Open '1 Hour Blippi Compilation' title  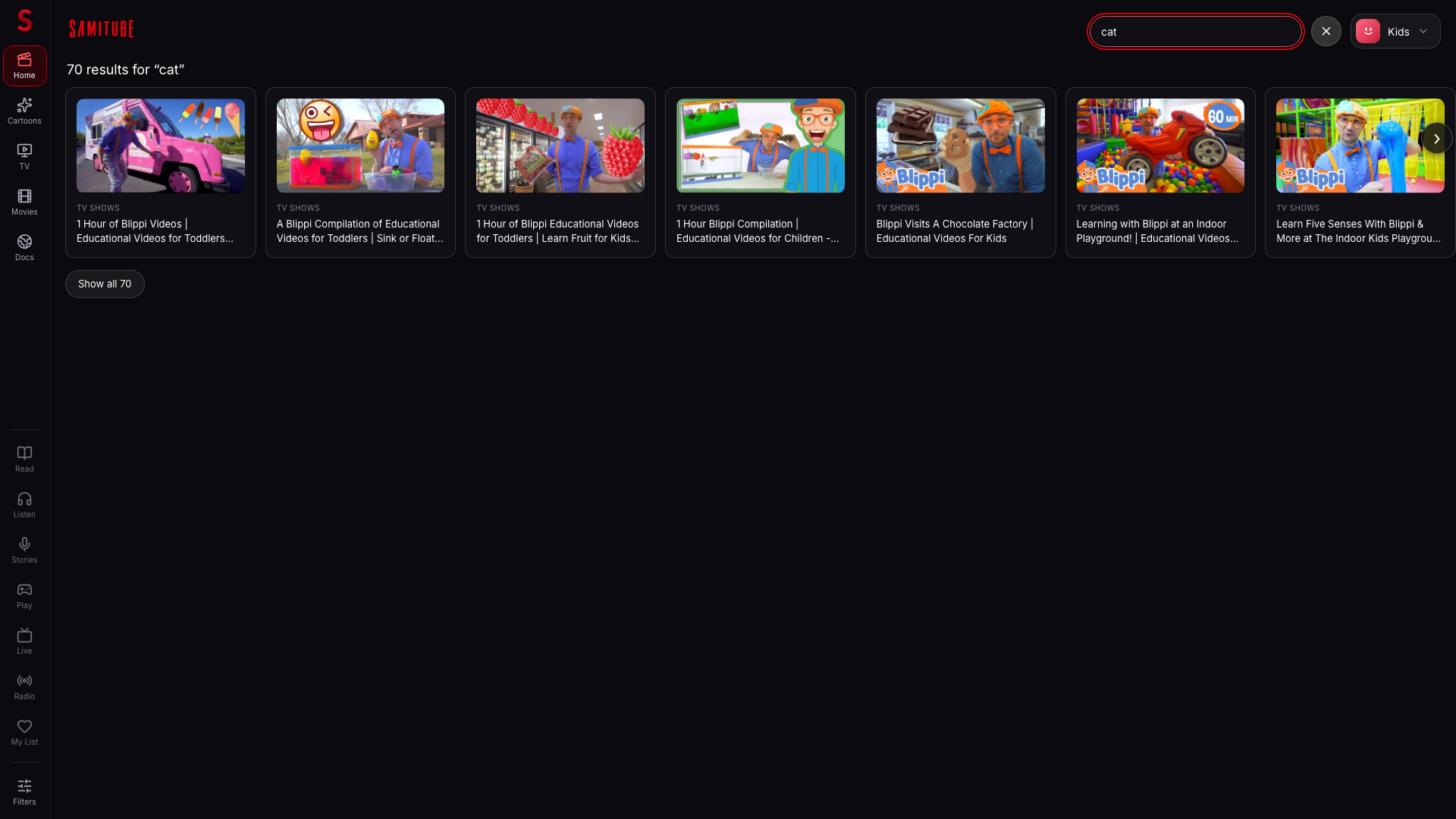758,231
